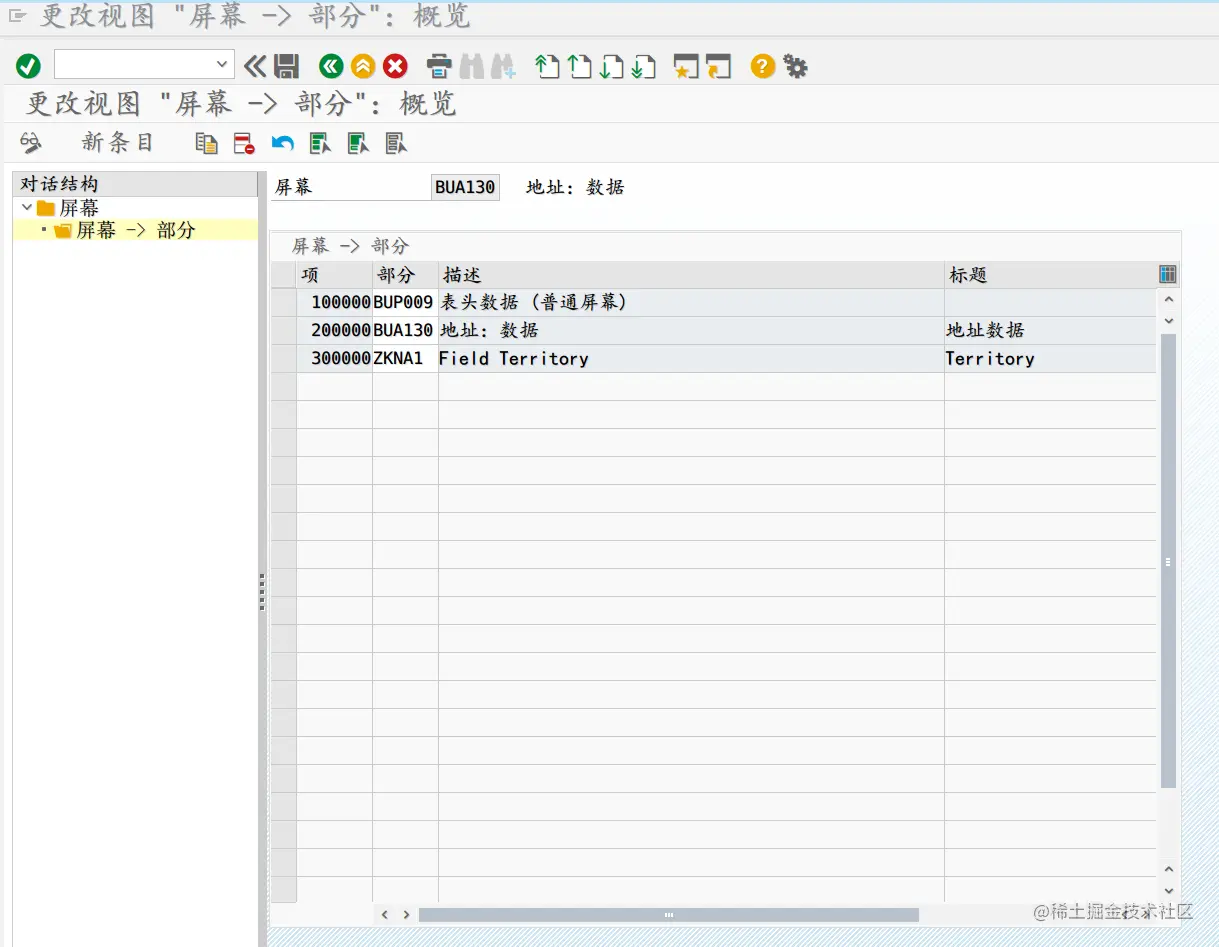
Task: Select the row selector for item 200000
Action: click(284, 331)
